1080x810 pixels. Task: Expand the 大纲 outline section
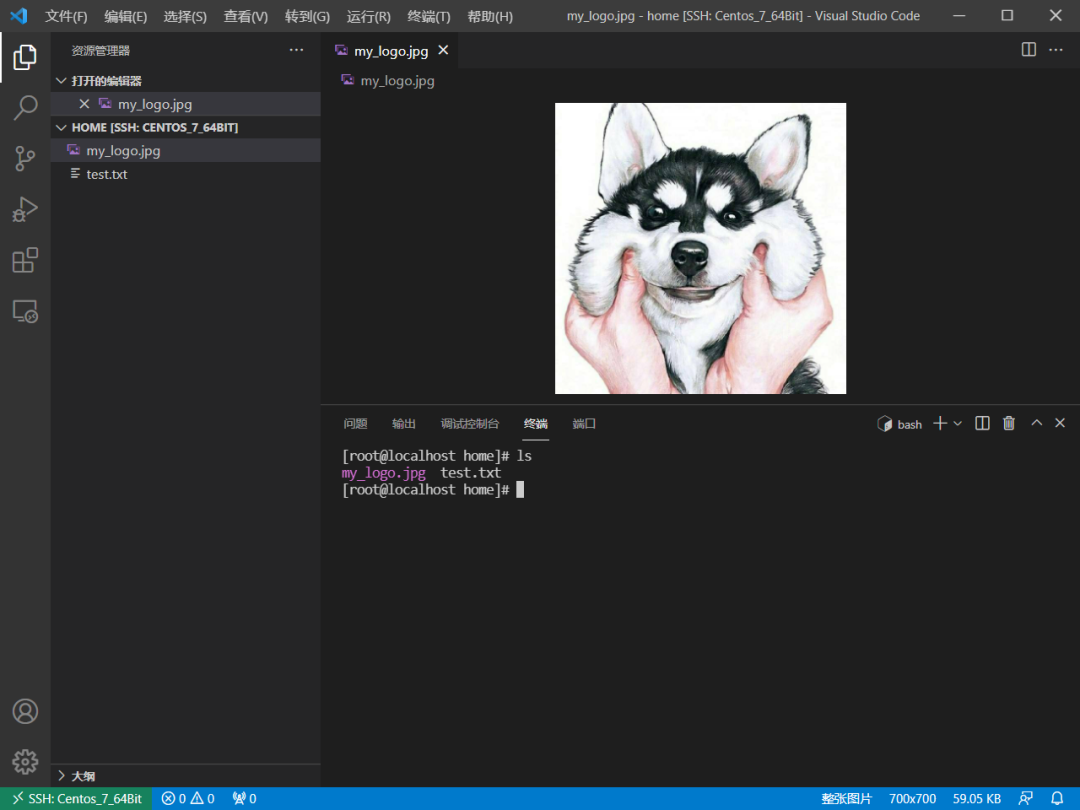(186, 776)
